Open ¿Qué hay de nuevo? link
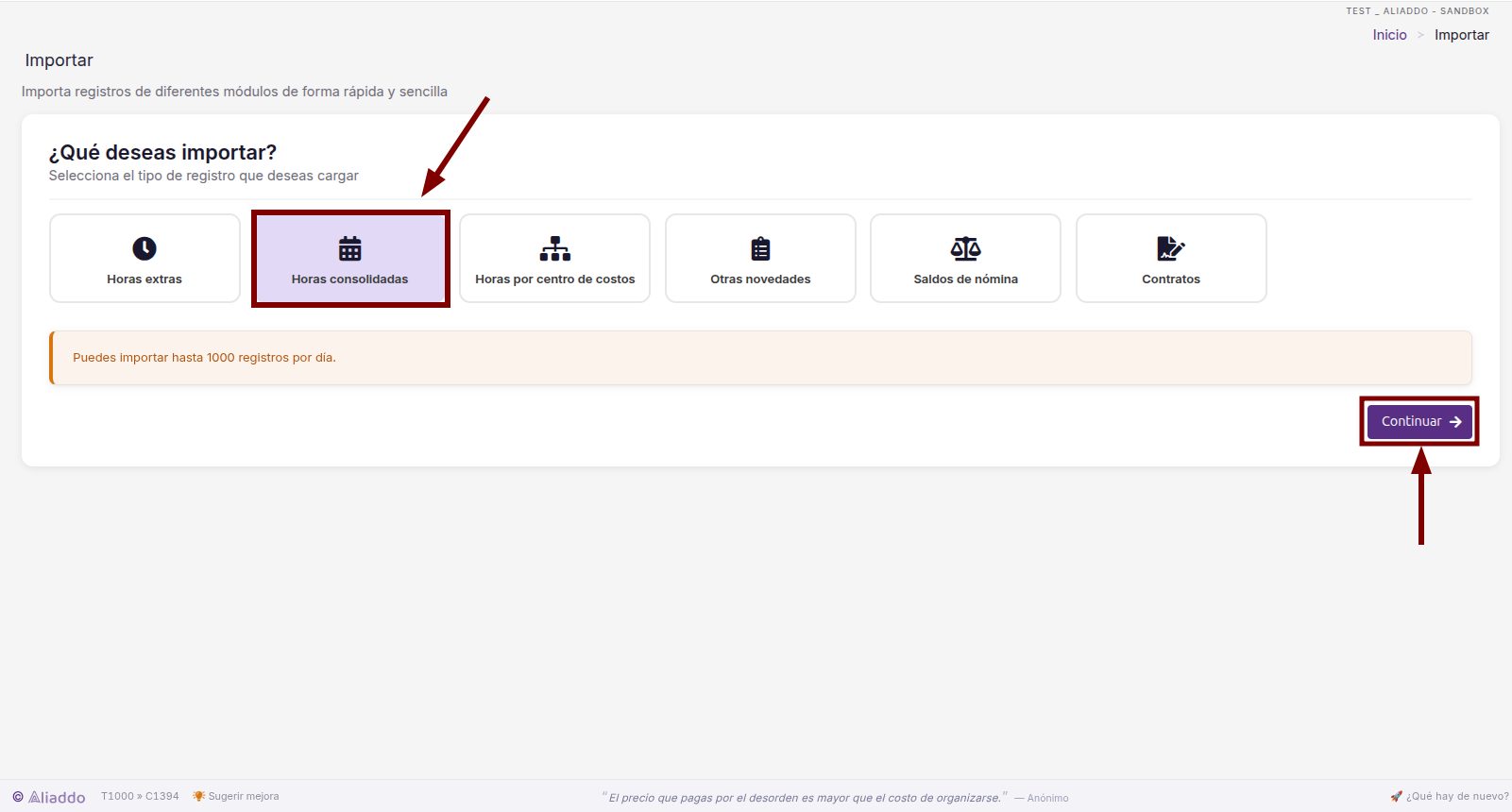This screenshot has height=812, width=1512. click(1457, 796)
